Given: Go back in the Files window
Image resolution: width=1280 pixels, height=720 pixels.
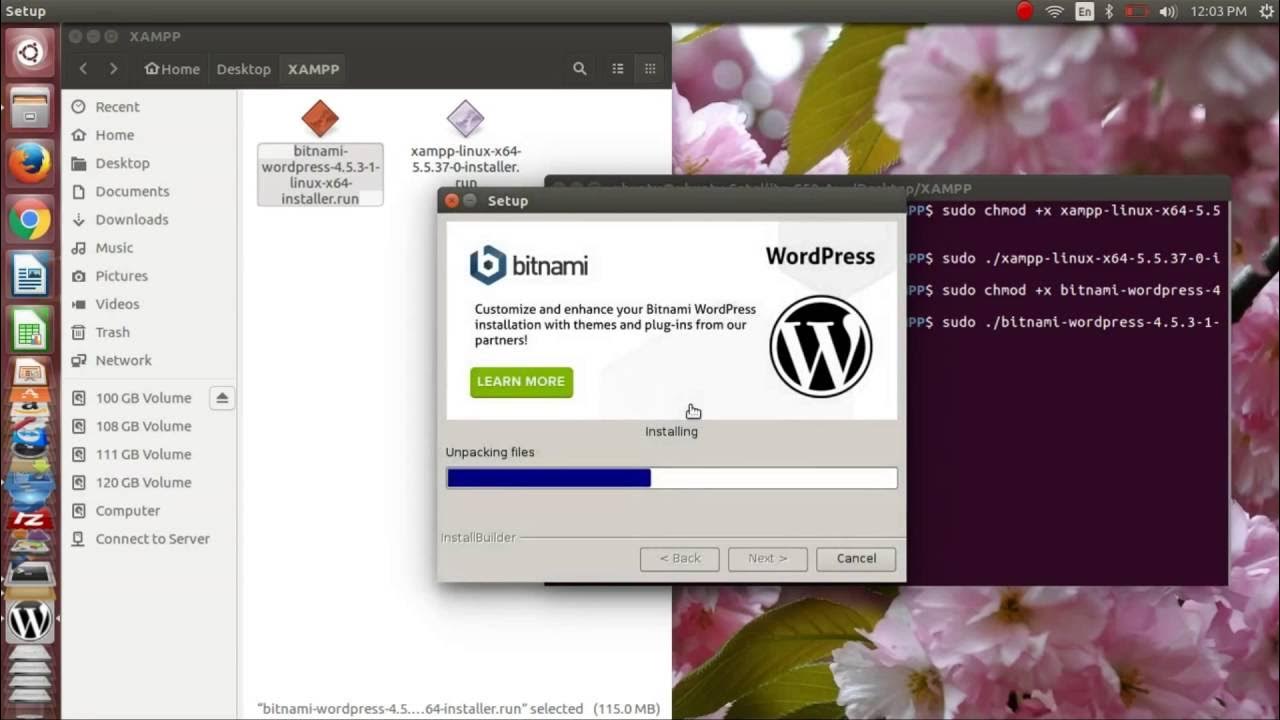Looking at the screenshot, I should tap(83, 69).
